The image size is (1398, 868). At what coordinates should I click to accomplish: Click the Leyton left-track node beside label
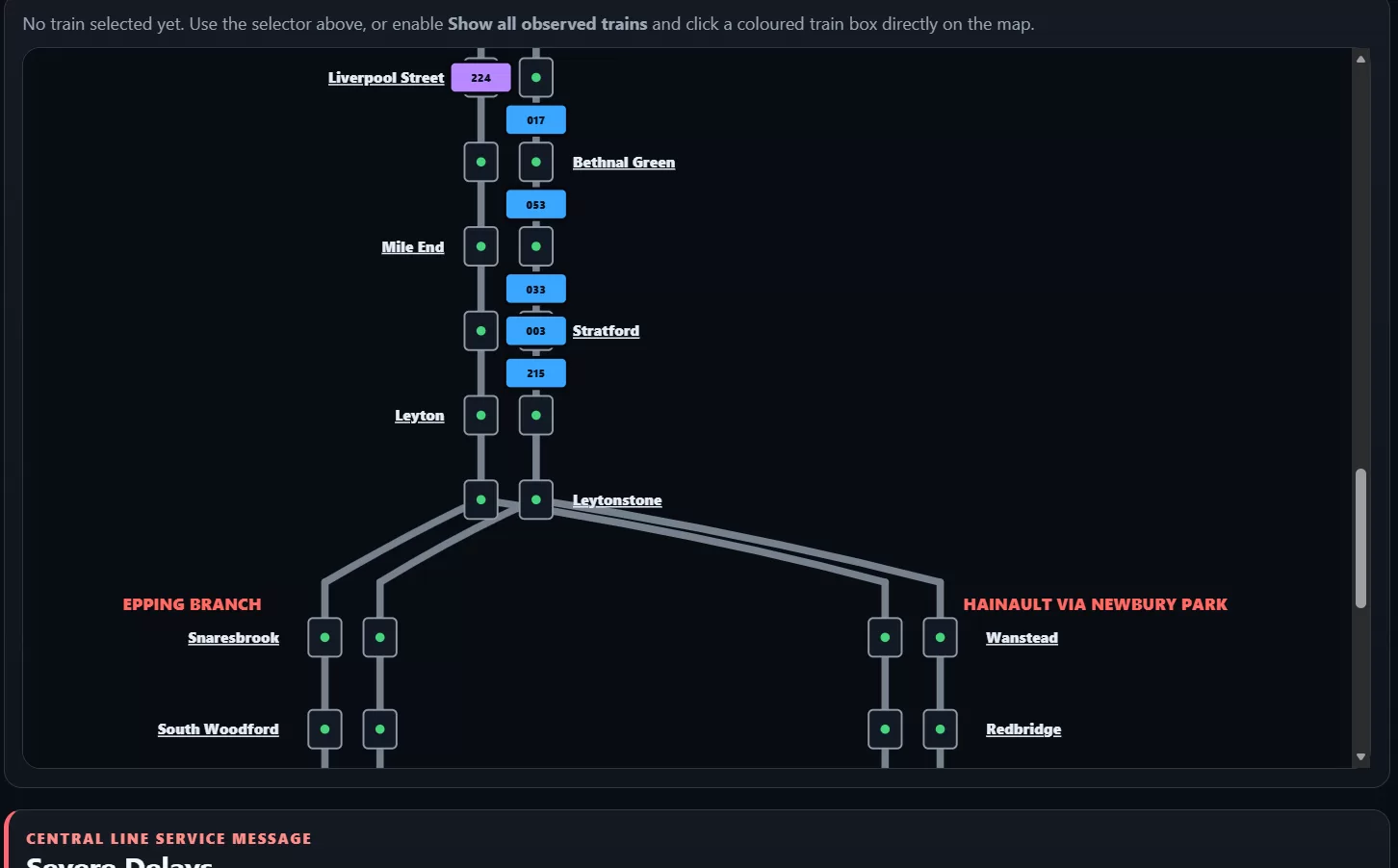tap(481, 416)
